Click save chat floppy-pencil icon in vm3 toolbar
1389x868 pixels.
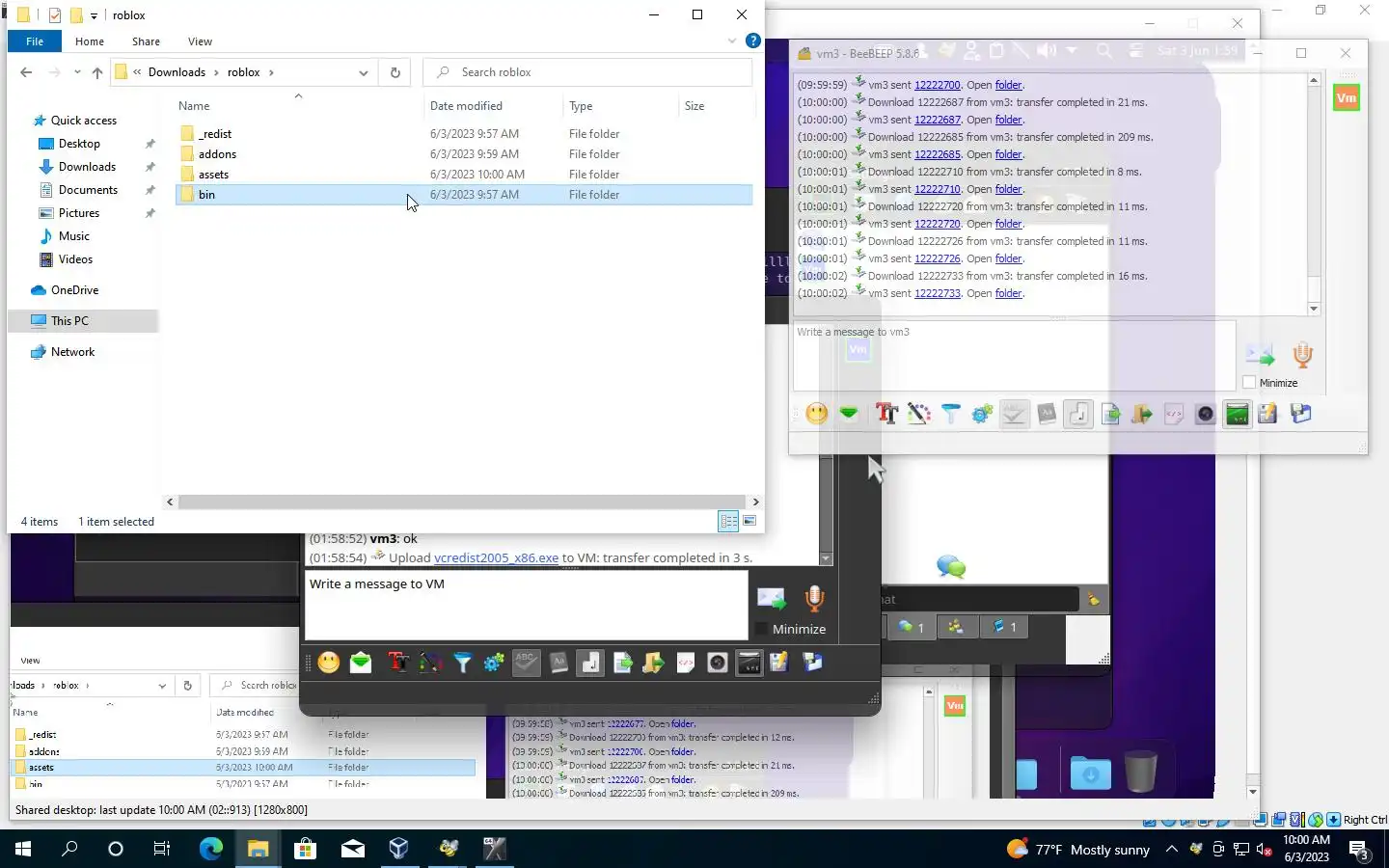pos(1268,414)
